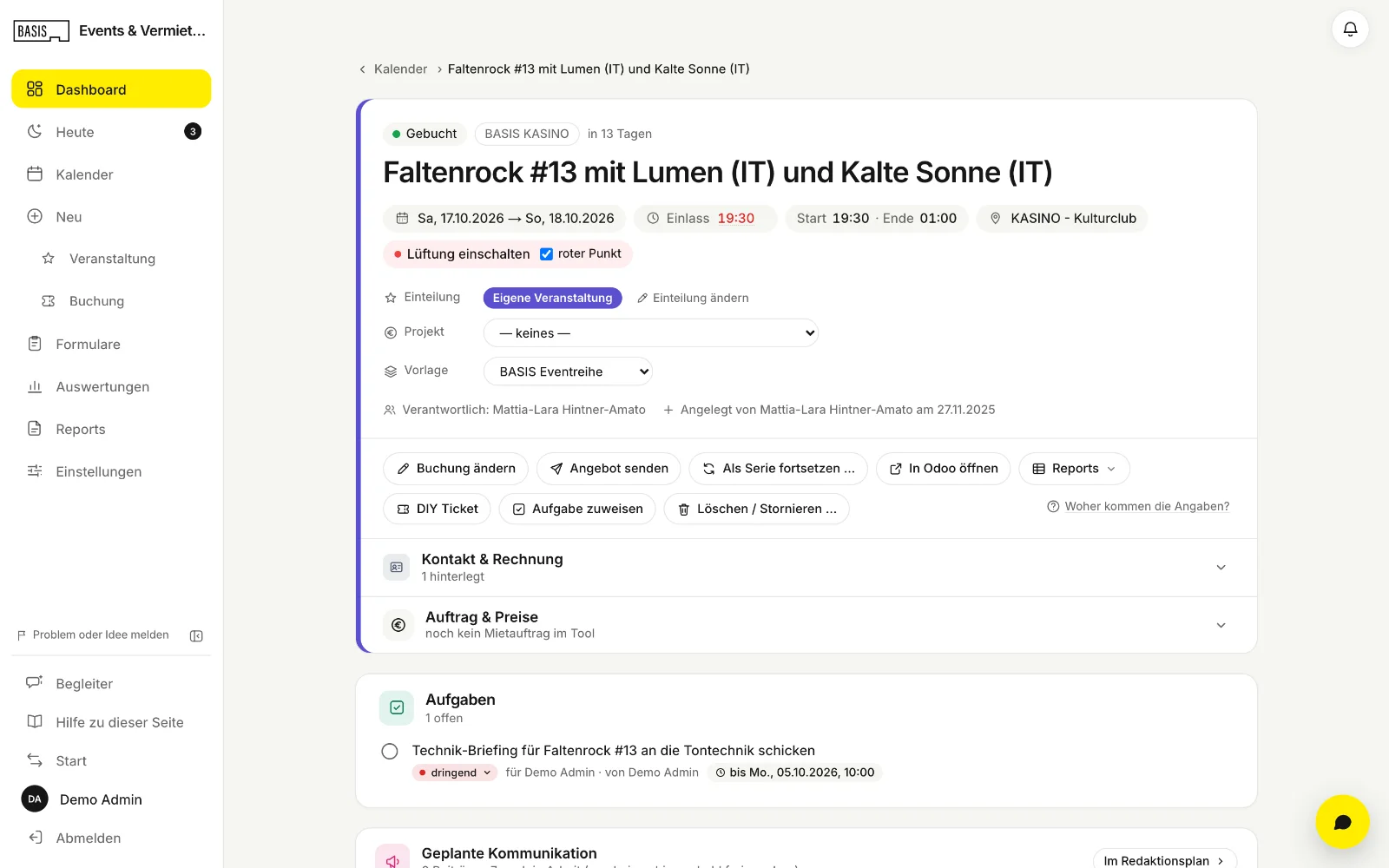
Task: Open the notifications bell
Action: click(x=1350, y=29)
